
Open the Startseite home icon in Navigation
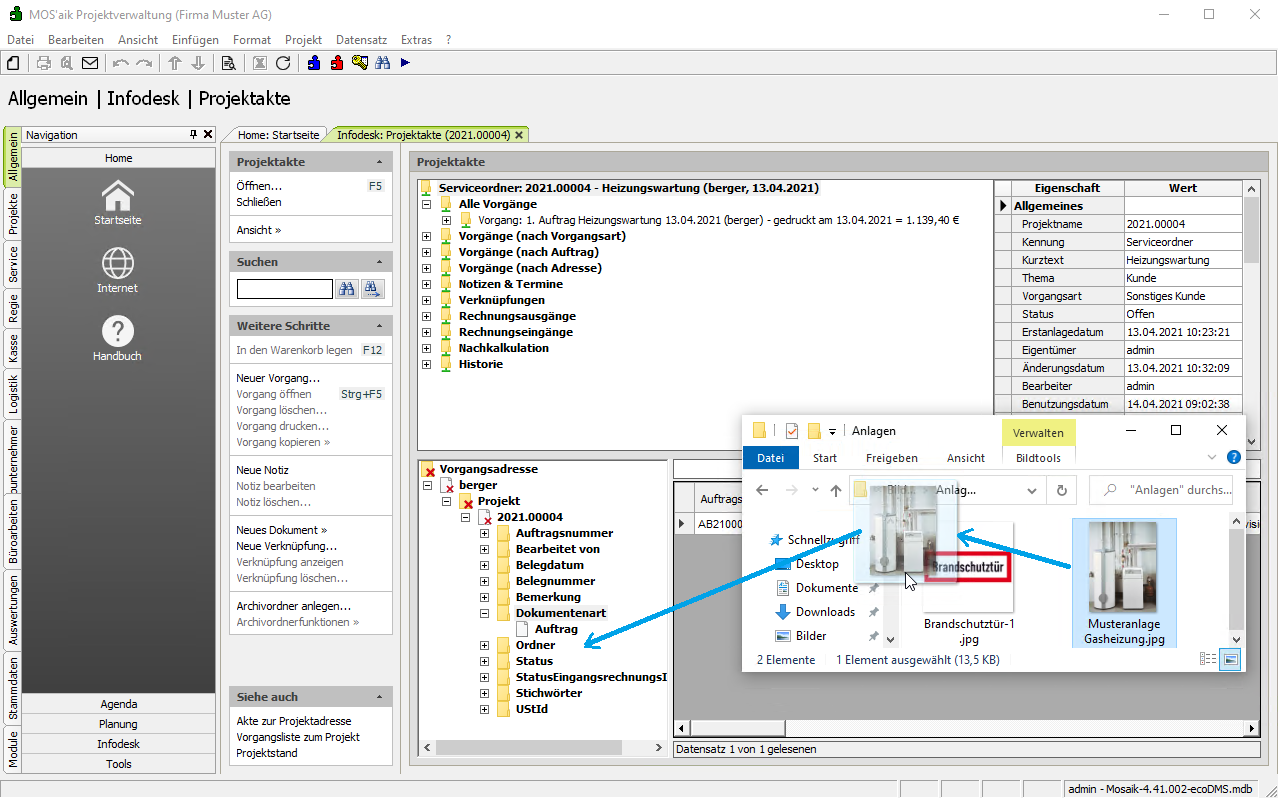pos(118,197)
